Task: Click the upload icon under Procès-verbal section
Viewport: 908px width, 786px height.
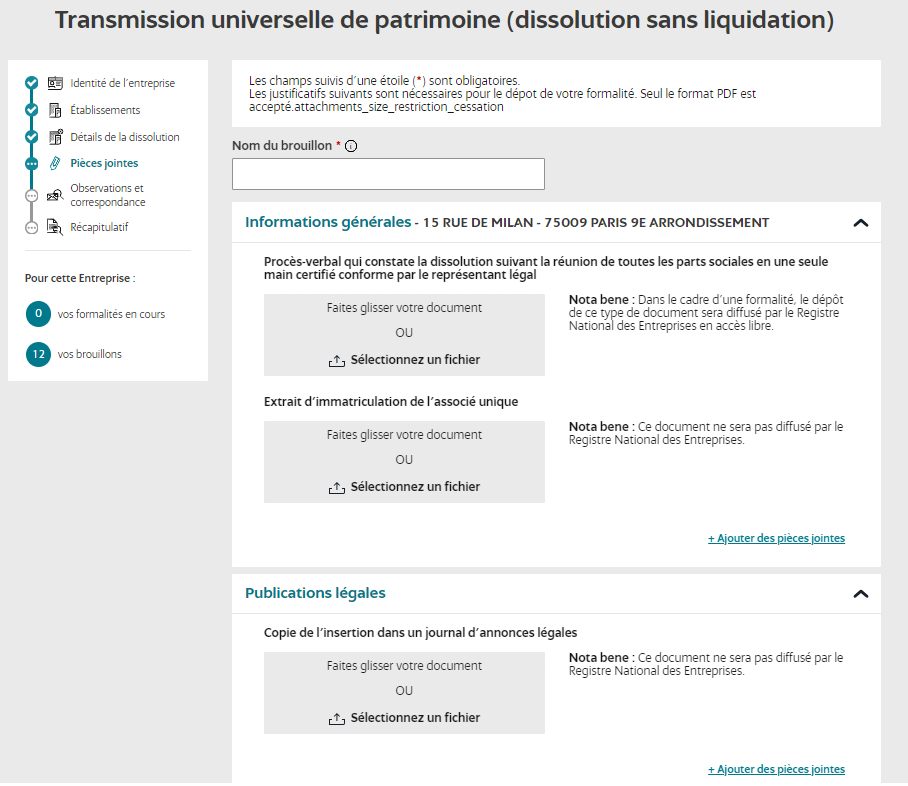Action: pos(337,360)
